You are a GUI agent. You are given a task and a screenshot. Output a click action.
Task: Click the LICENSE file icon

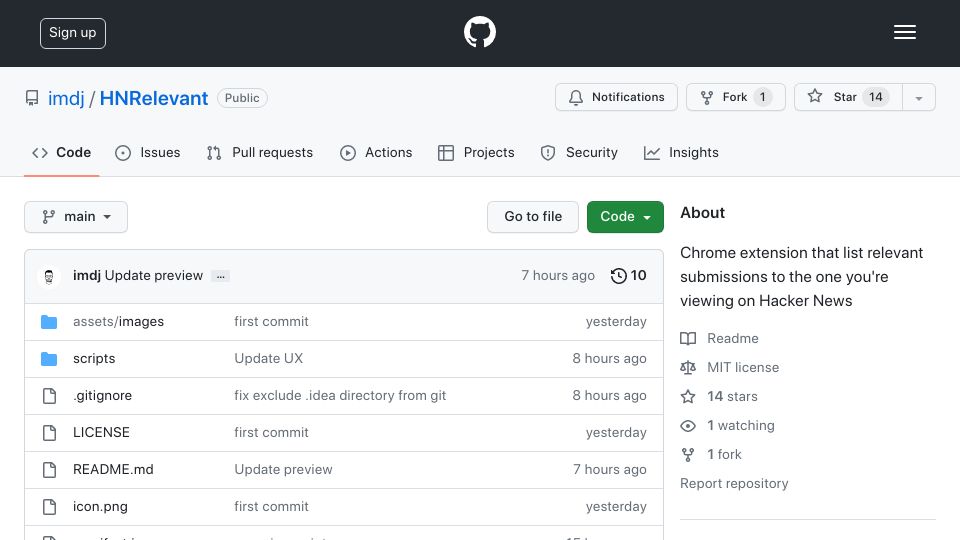pyautogui.click(x=49, y=432)
